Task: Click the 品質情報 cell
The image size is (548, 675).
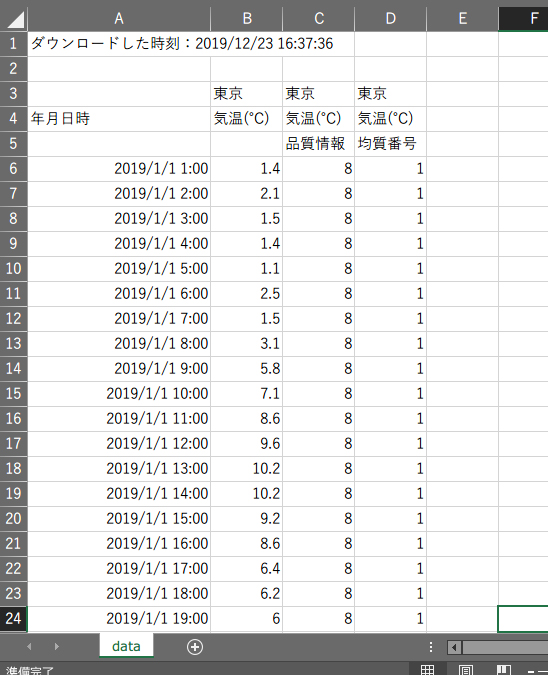Action: [319, 143]
